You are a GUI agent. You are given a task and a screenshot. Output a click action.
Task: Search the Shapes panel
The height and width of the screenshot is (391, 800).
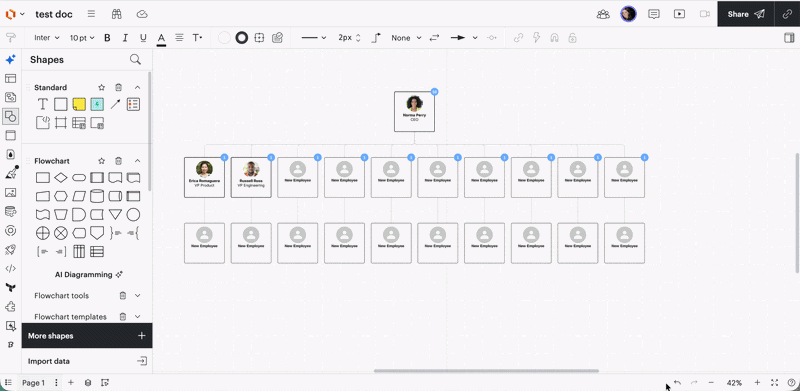pyautogui.click(x=135, y=60)
